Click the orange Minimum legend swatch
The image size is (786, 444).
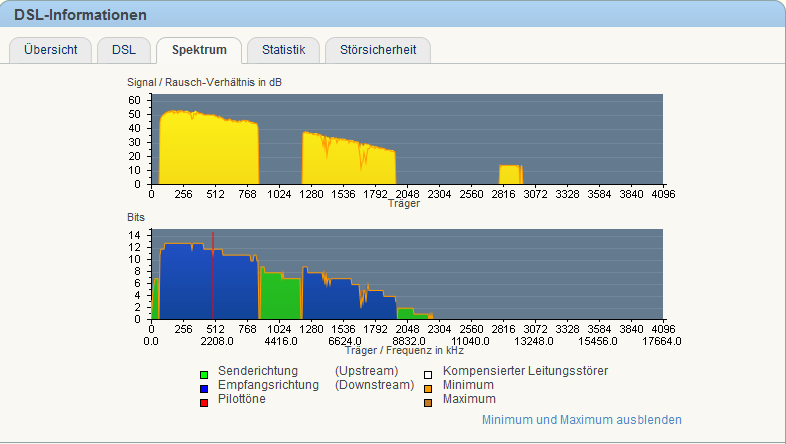[427, 386]
